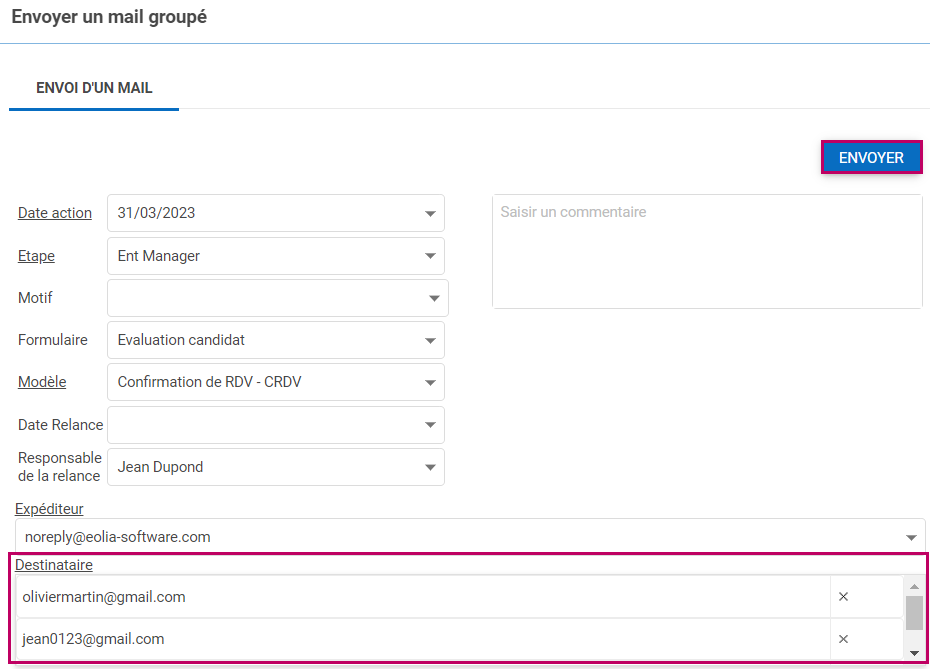
Task: Open the empty Motif dropdown
Action: (x=434, y=298)
